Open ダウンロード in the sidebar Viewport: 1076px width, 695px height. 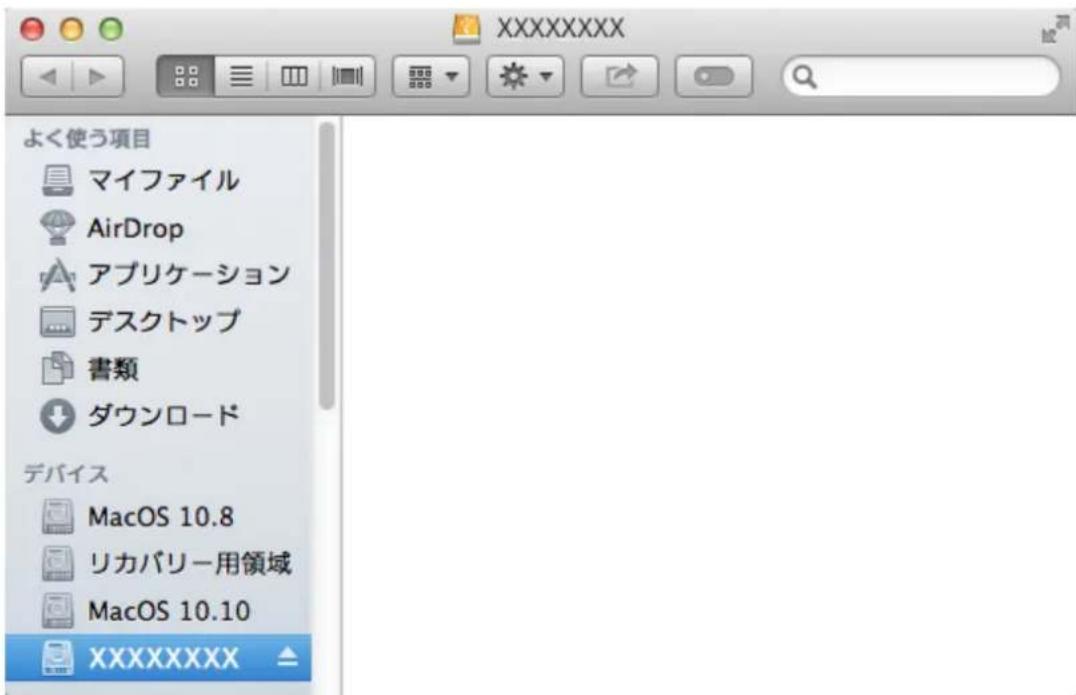(158, 416)
